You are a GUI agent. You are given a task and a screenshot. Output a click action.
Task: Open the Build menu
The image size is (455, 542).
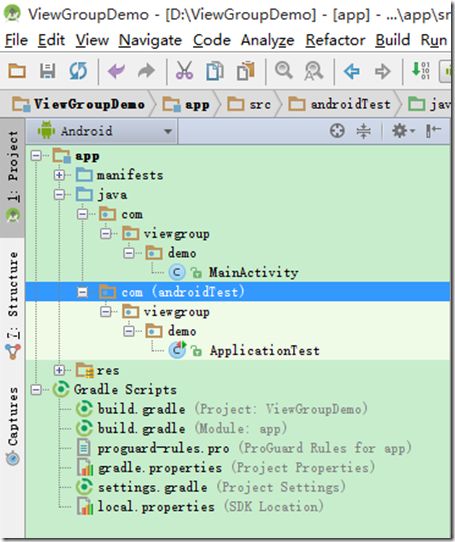(x=393, y=40)
